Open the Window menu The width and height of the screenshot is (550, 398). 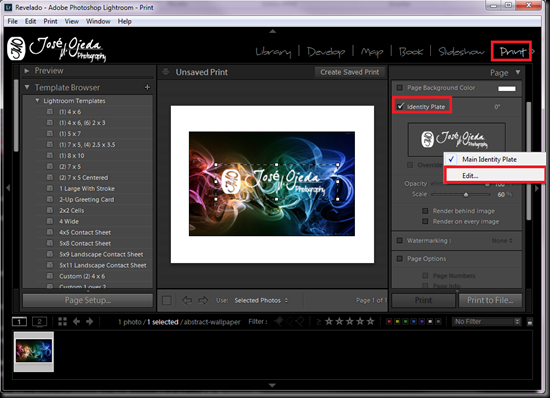(98, 21)
